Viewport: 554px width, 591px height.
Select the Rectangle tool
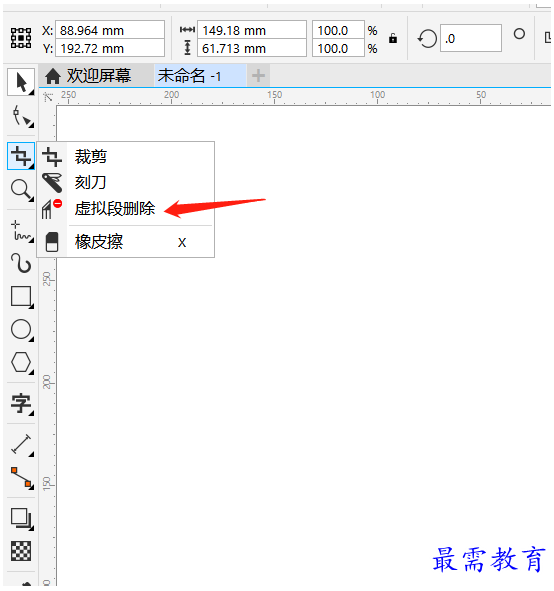[x=21, y=296]
